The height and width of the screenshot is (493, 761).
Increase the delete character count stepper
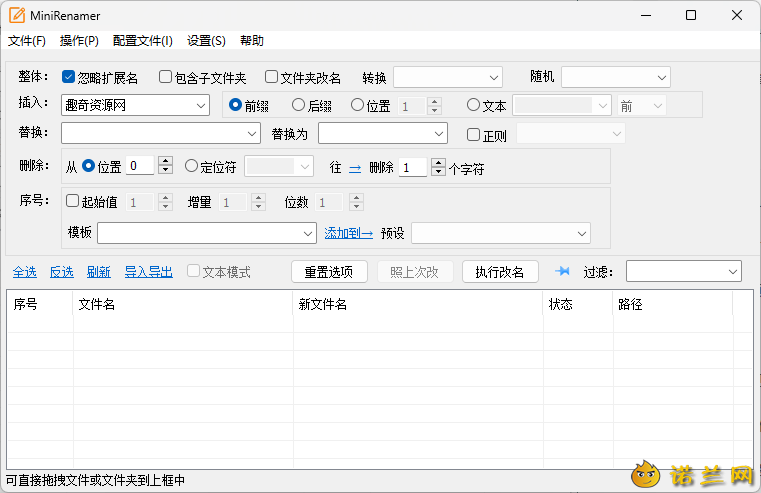tap(439, 163)
